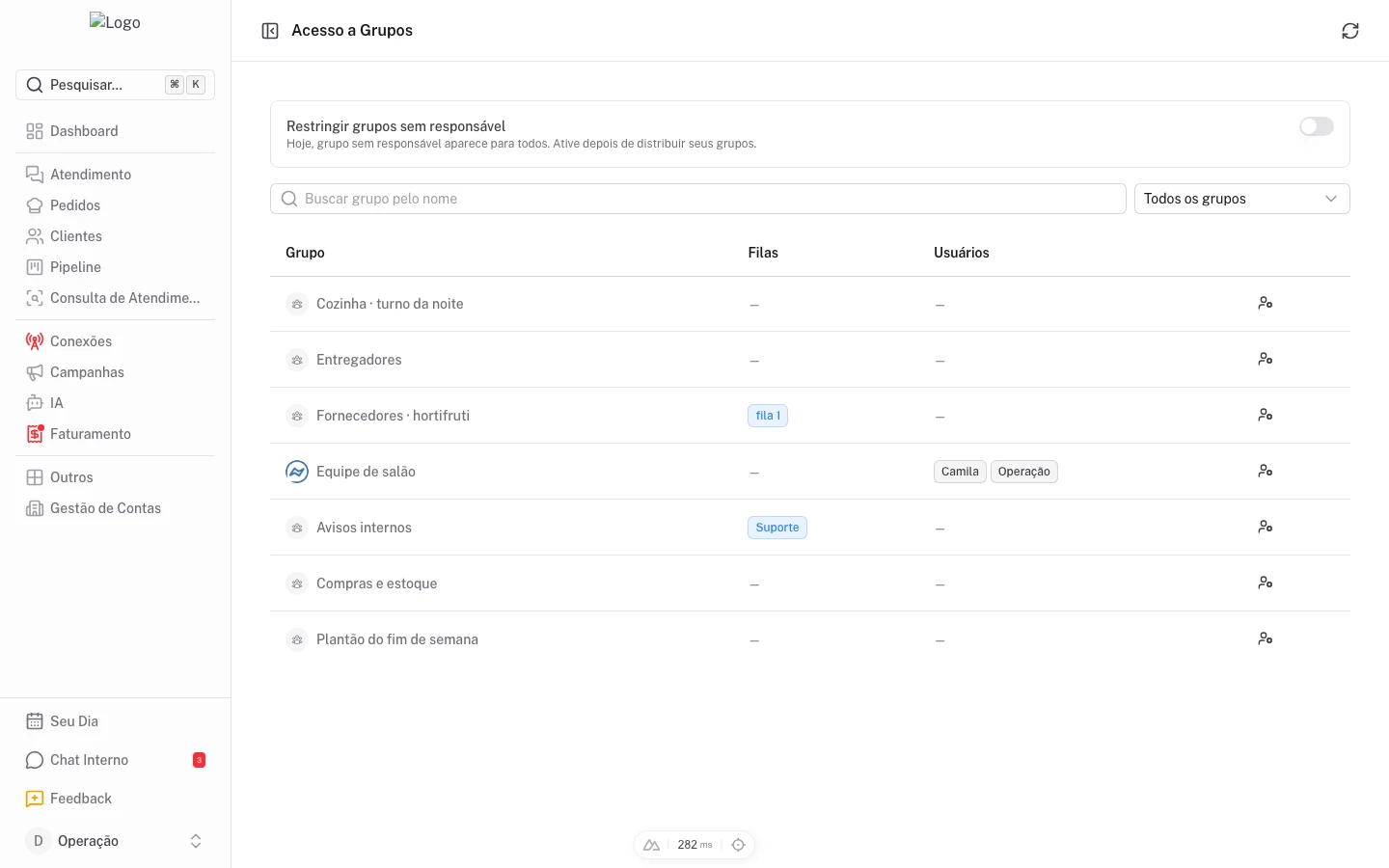Image resolution: width=1389 pixels, height=868 pixels.
Task: Manage users for Compras e estoque
Action: (x=1266, y=583)
